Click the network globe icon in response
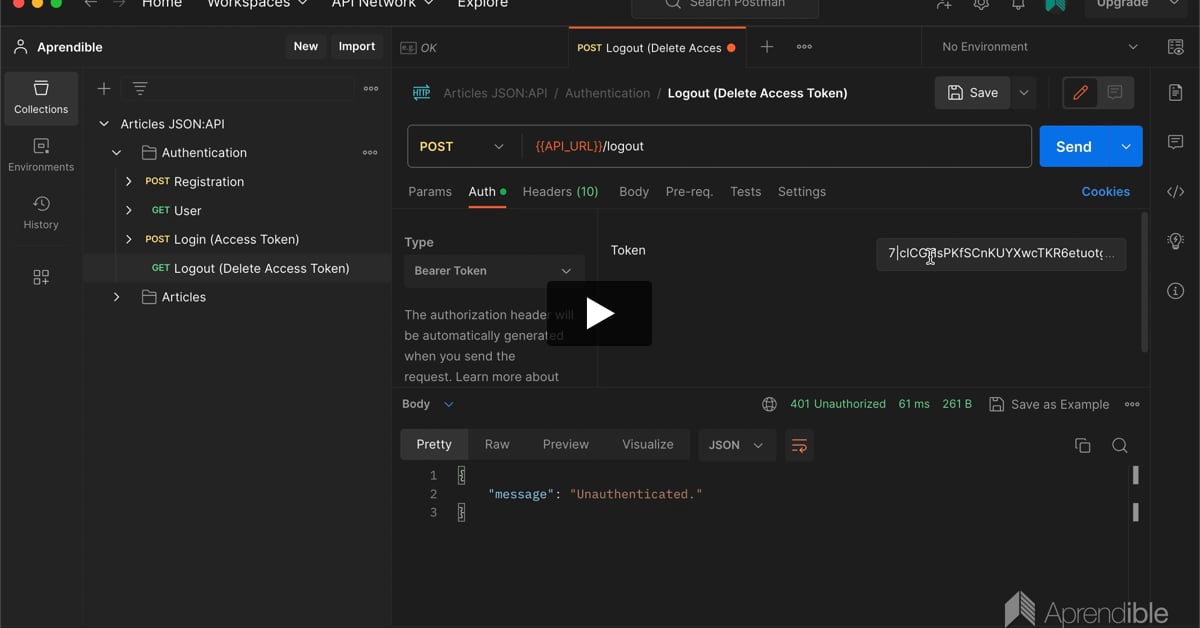The image size is (1200, 628). coord(769,404)
